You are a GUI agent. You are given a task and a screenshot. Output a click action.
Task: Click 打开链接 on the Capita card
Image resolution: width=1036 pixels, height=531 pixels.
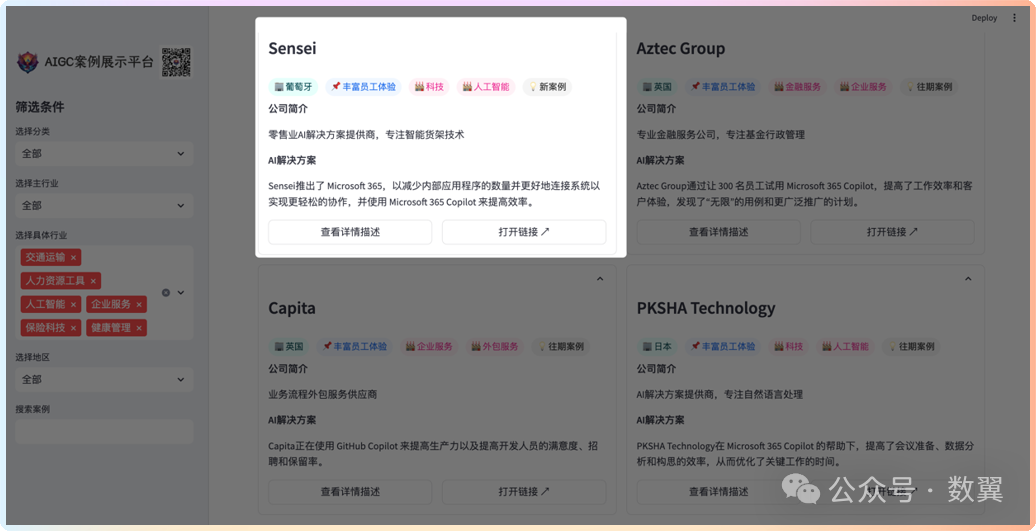click(524, 492)
